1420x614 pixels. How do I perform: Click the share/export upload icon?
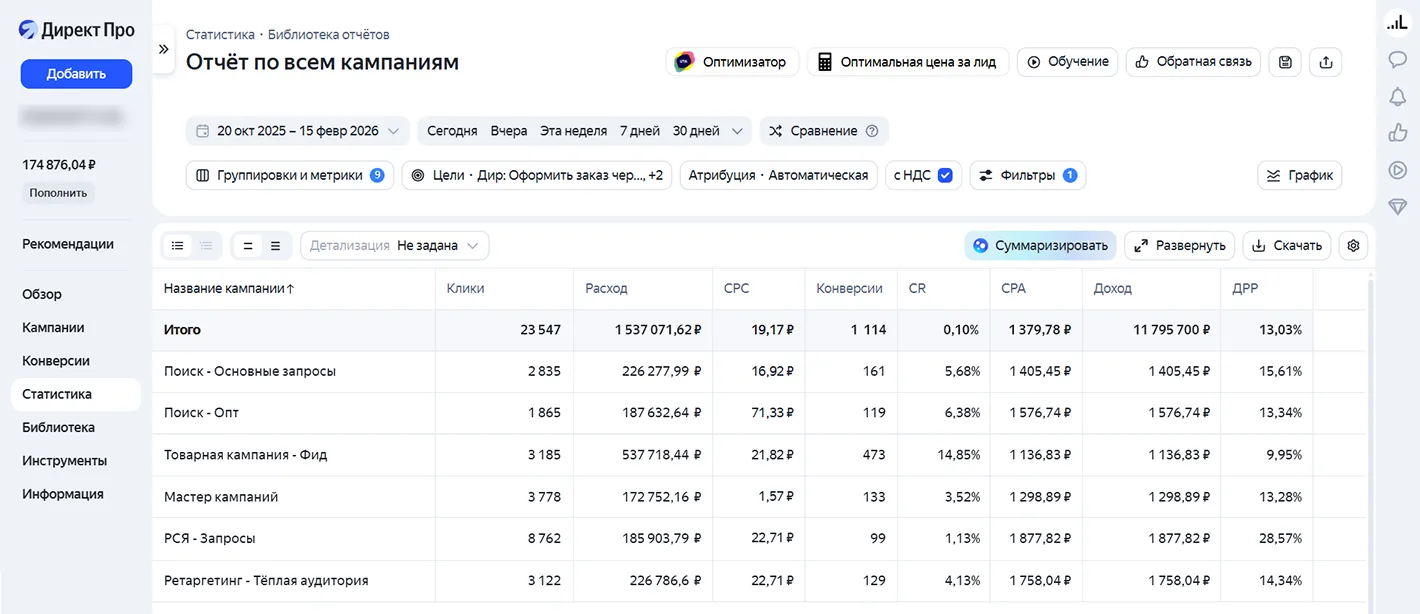(x=1326, y=62)
